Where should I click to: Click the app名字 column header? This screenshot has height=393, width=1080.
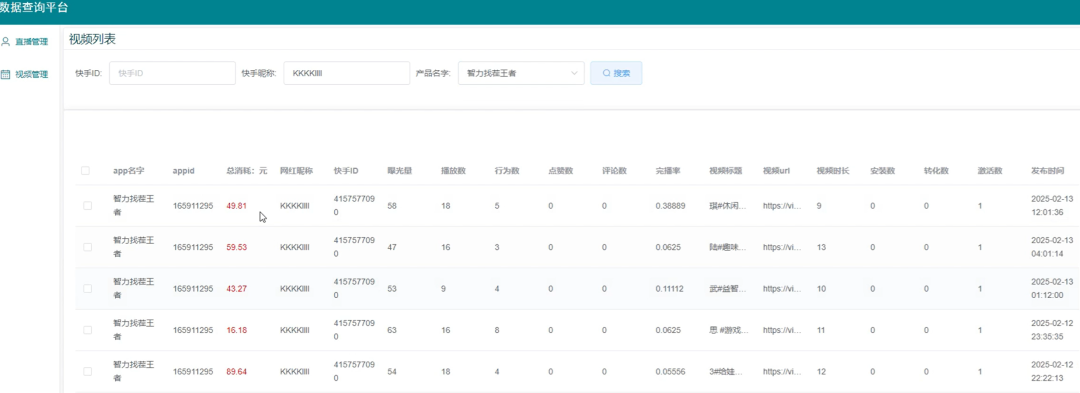(129, 171)
